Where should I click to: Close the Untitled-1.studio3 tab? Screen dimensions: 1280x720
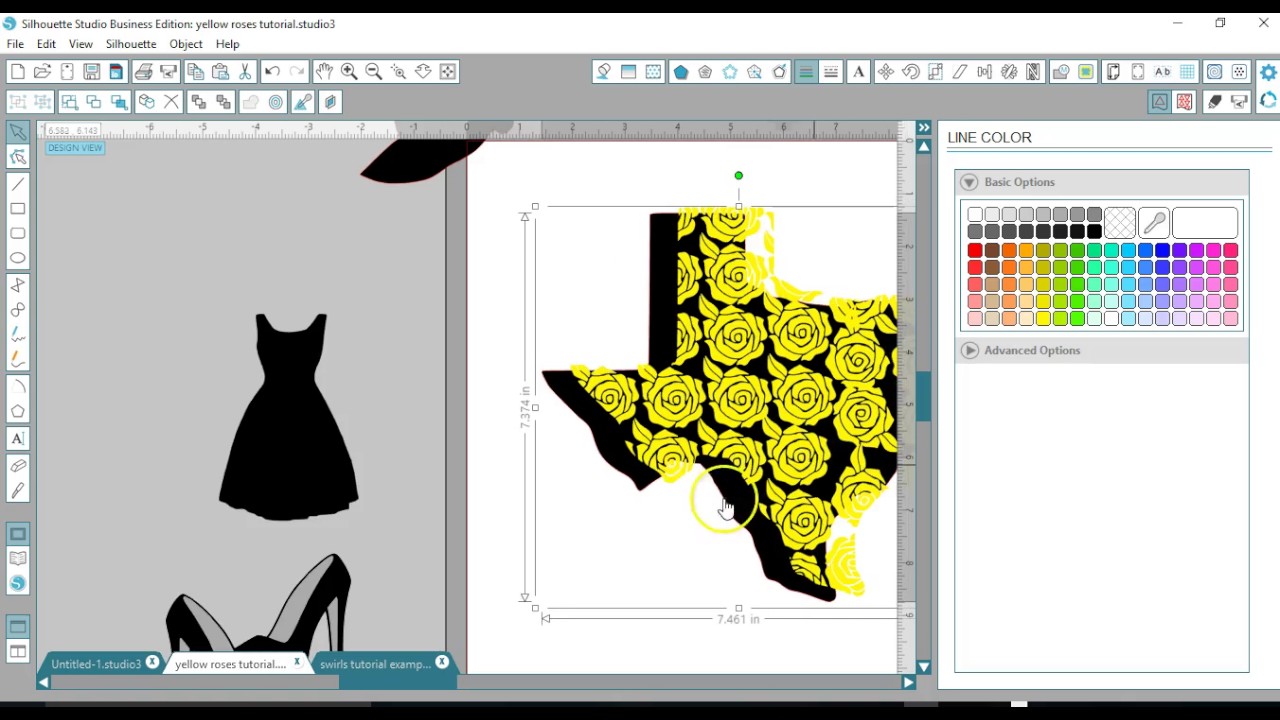pyautogui.click(x=152, y=662)
